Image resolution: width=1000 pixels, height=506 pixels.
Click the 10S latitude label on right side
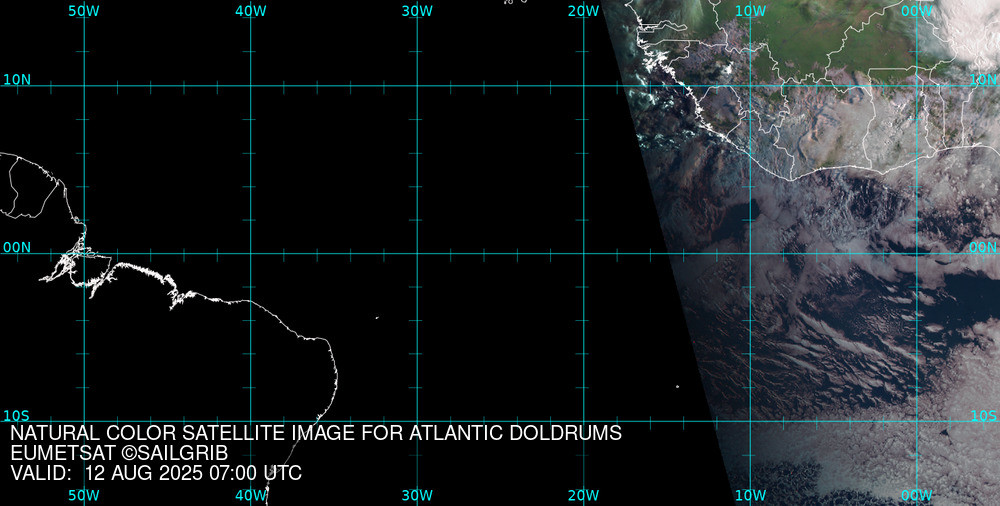point(983,415)
